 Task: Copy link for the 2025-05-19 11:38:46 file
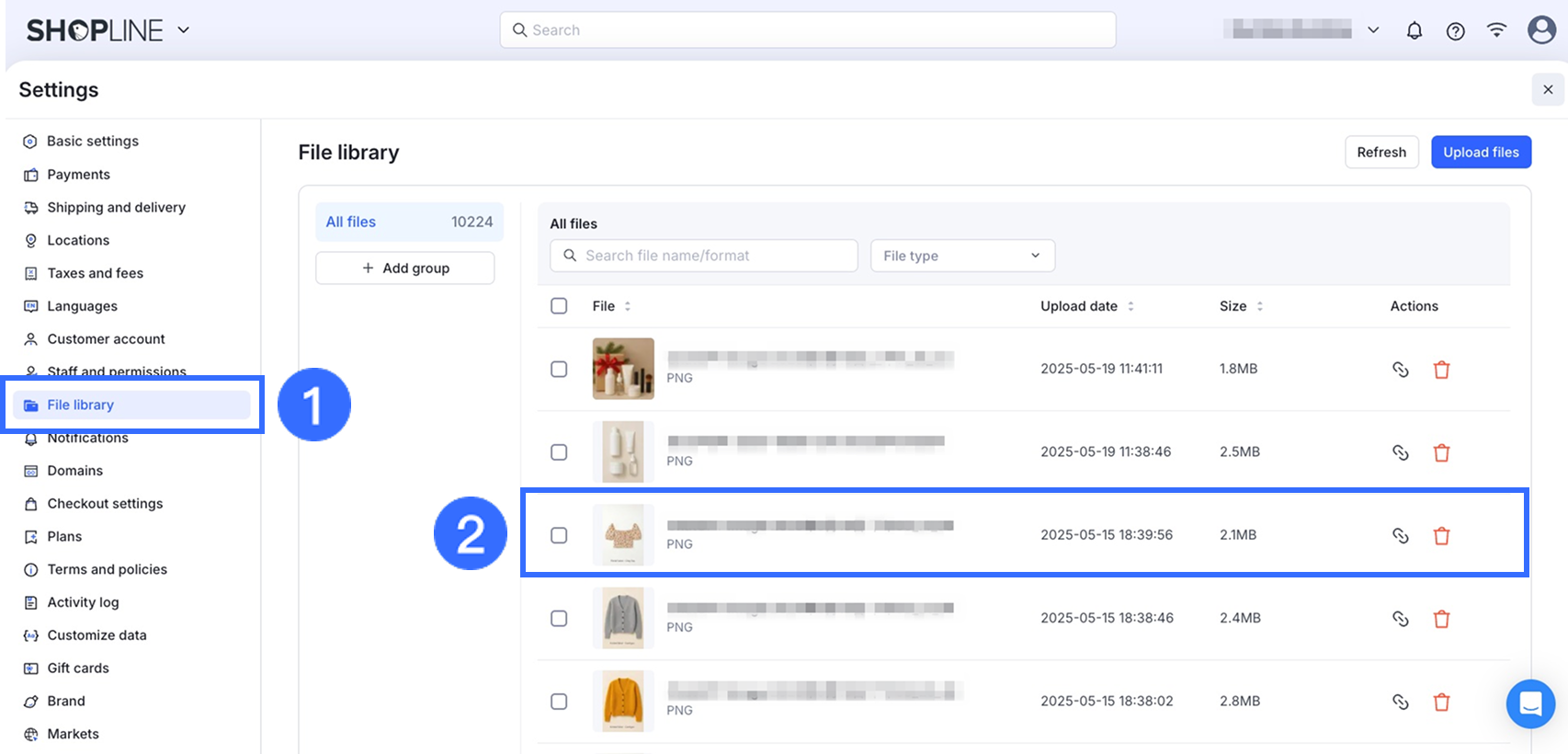point(1401,452)
